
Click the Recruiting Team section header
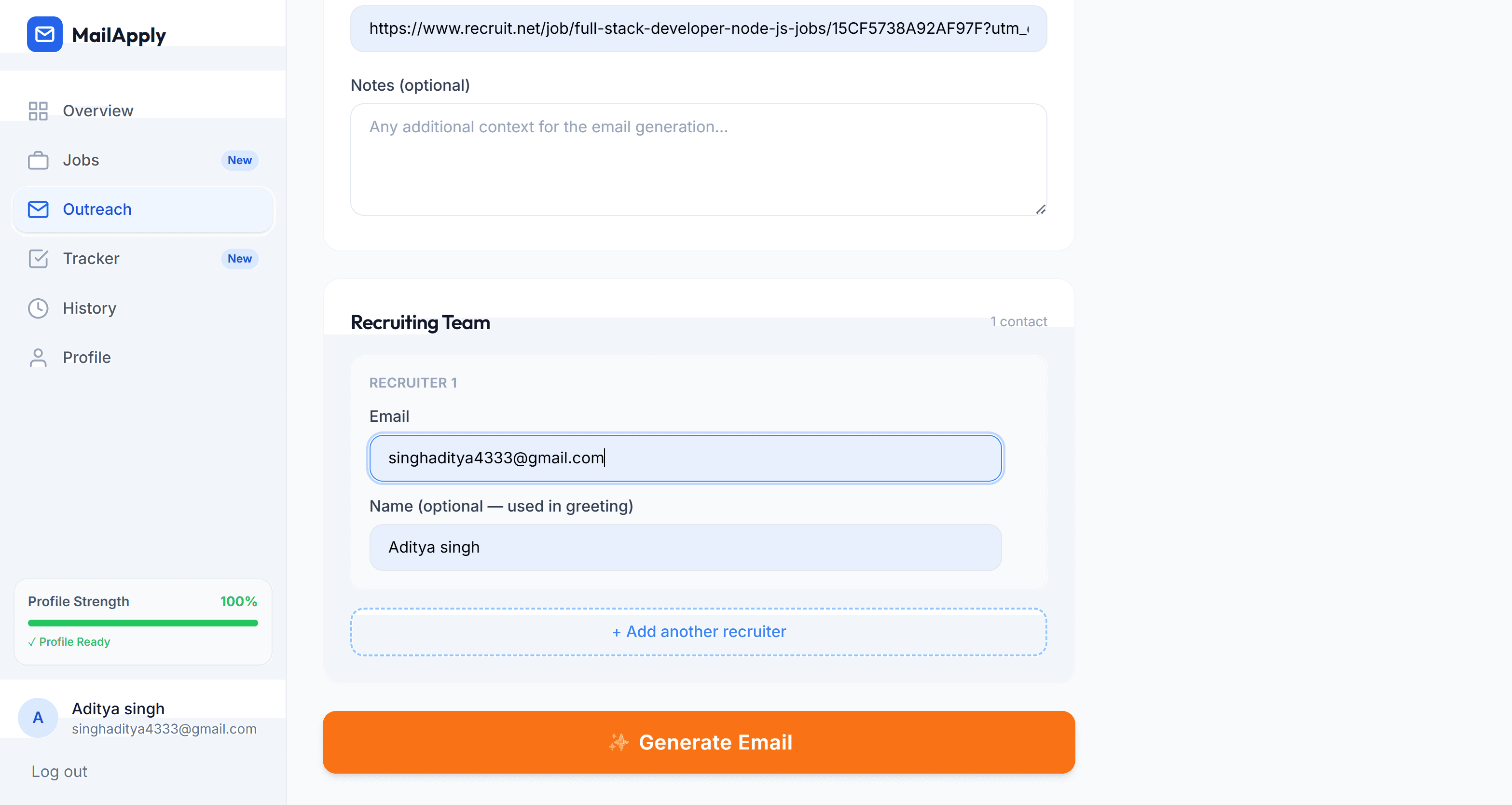[420, 322]
